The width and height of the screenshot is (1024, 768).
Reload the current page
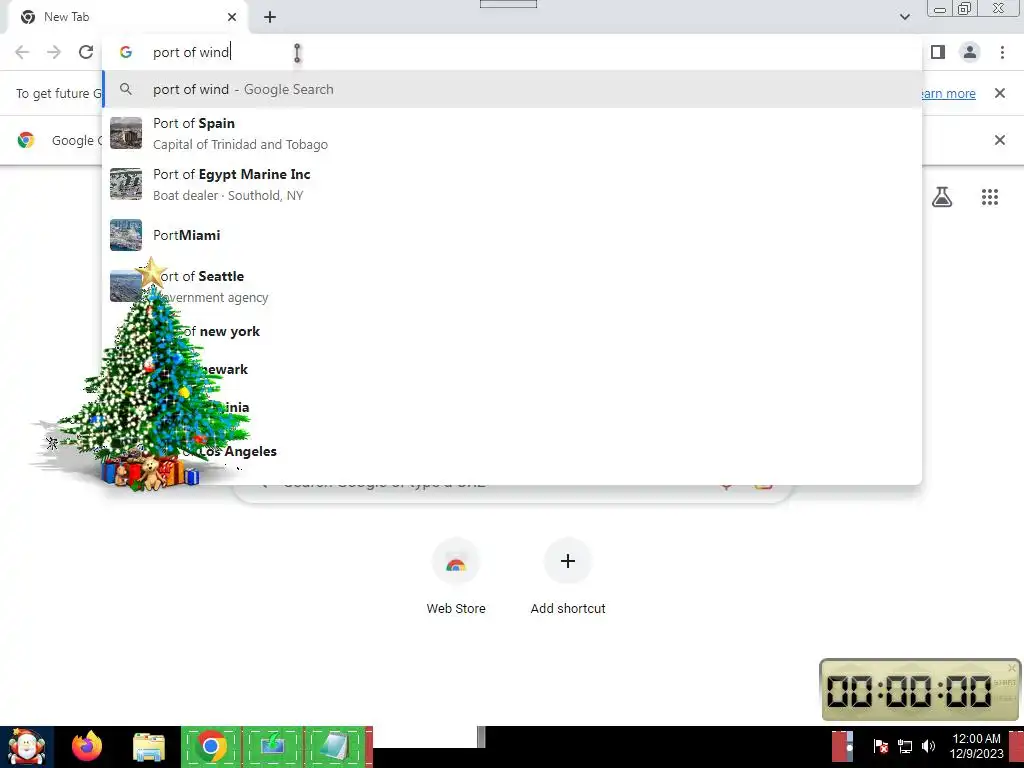[86, 52]
